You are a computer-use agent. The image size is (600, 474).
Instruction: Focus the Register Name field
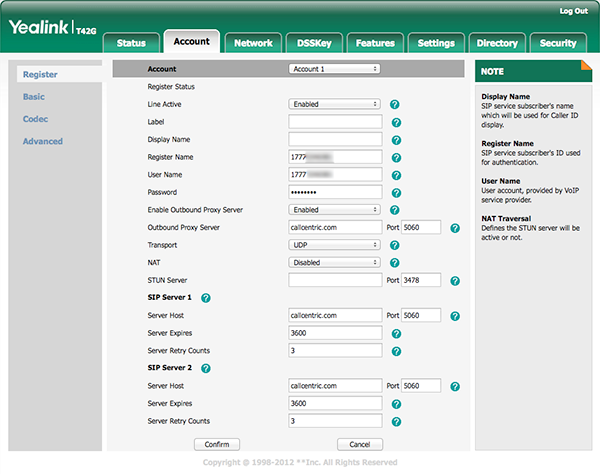[335, 157]
